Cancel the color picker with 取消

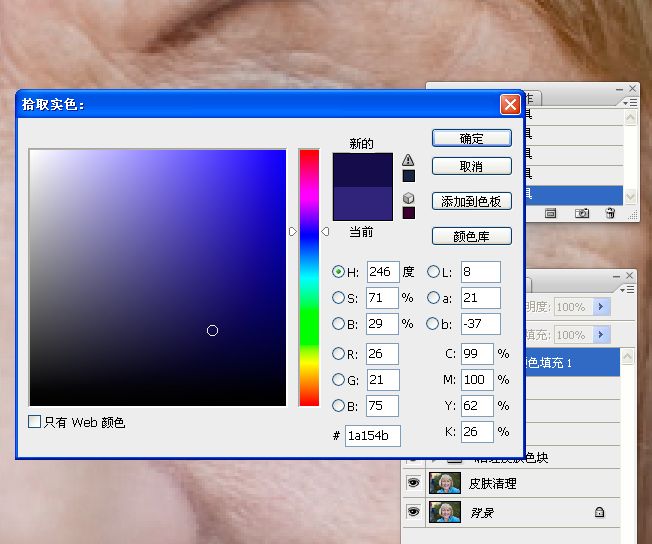(x=472, y=166)
